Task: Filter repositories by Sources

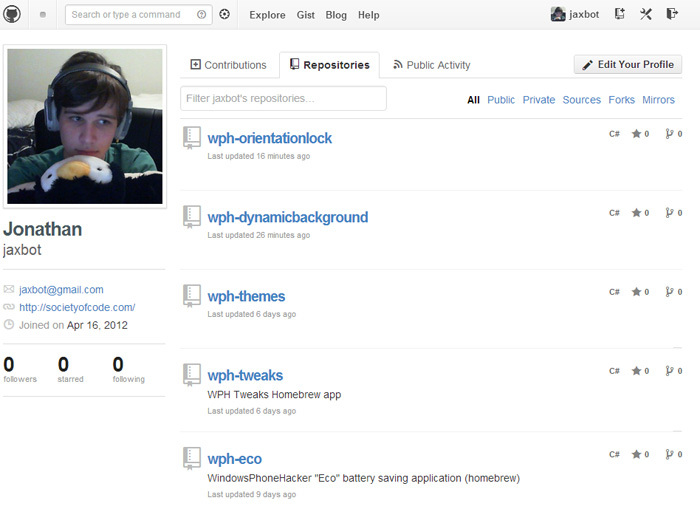Action: tap(582, 100)
